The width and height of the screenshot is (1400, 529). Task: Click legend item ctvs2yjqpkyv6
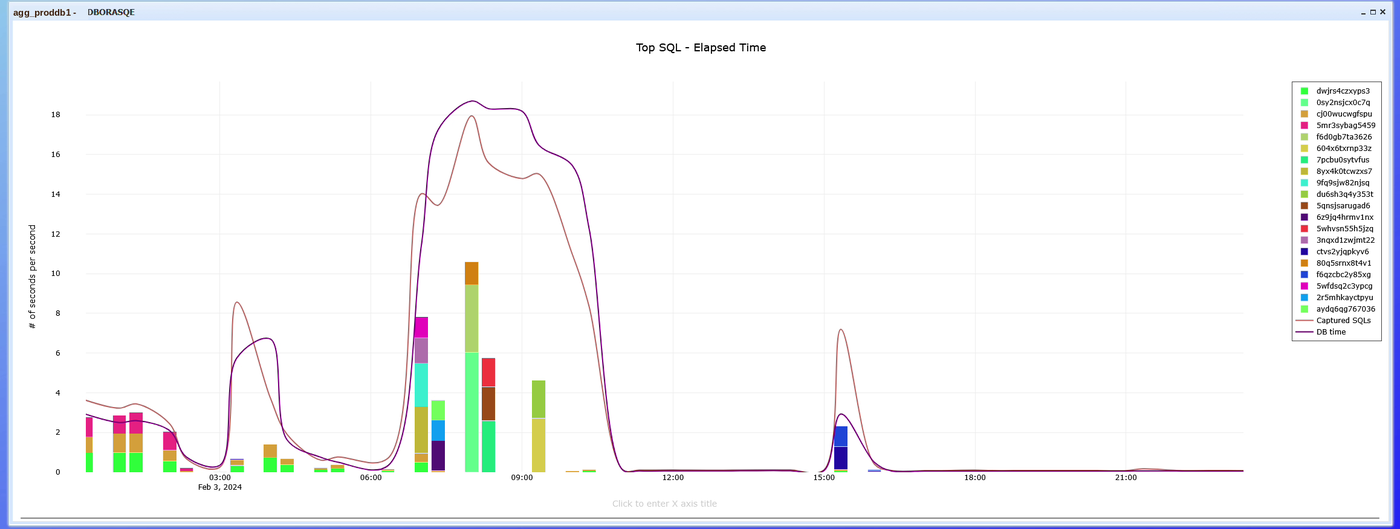1336,252
